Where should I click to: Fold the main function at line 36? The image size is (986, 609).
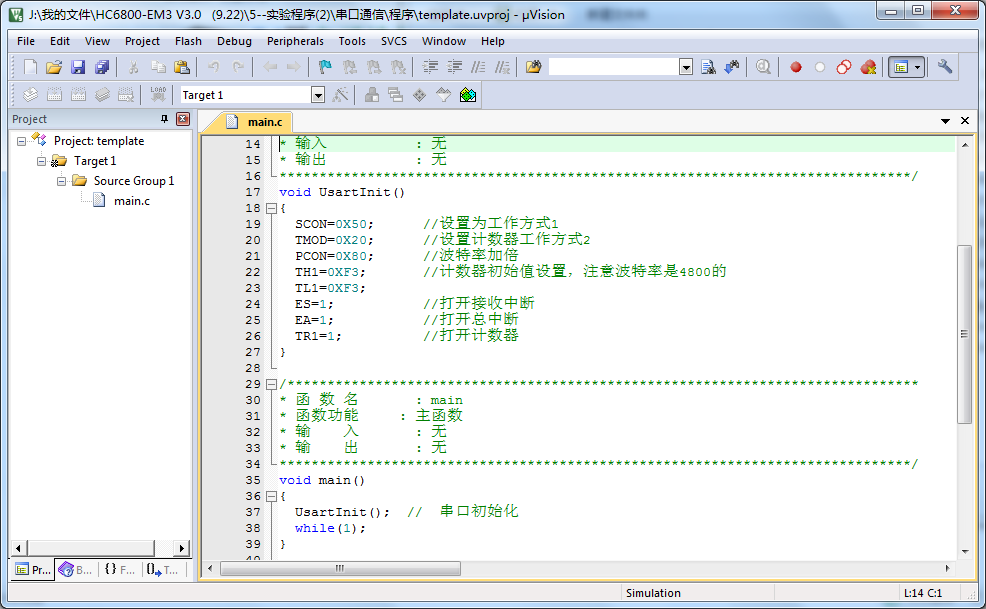click(x=271, y=496)
